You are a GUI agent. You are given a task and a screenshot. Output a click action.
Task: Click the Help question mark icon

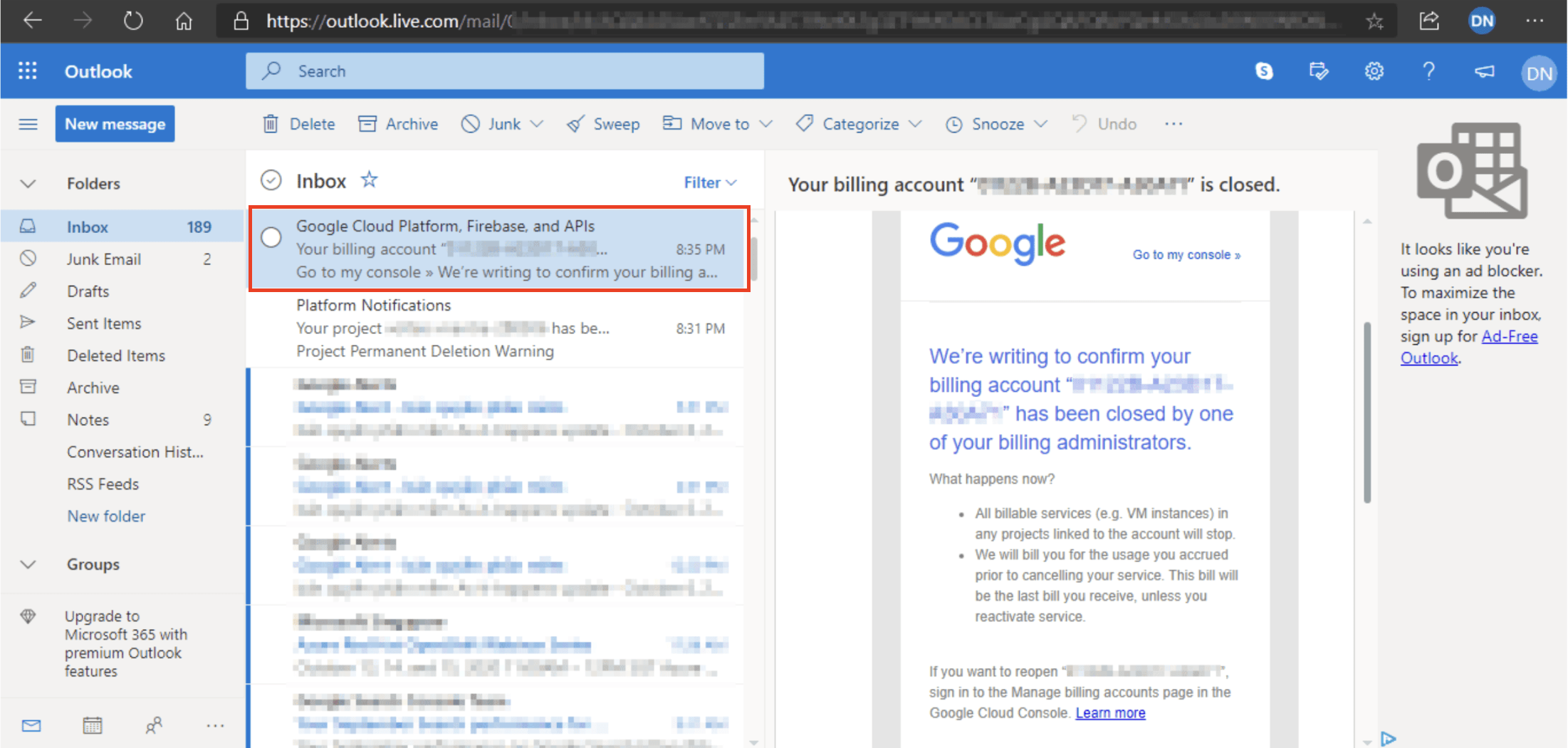pyautogui.click(x=1428, y=71)
